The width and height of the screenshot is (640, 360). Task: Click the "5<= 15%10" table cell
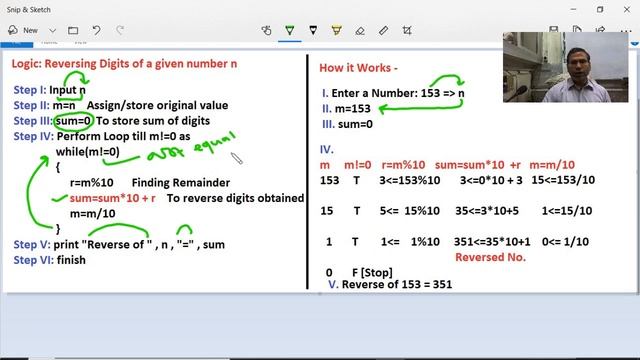pos(409,211)
